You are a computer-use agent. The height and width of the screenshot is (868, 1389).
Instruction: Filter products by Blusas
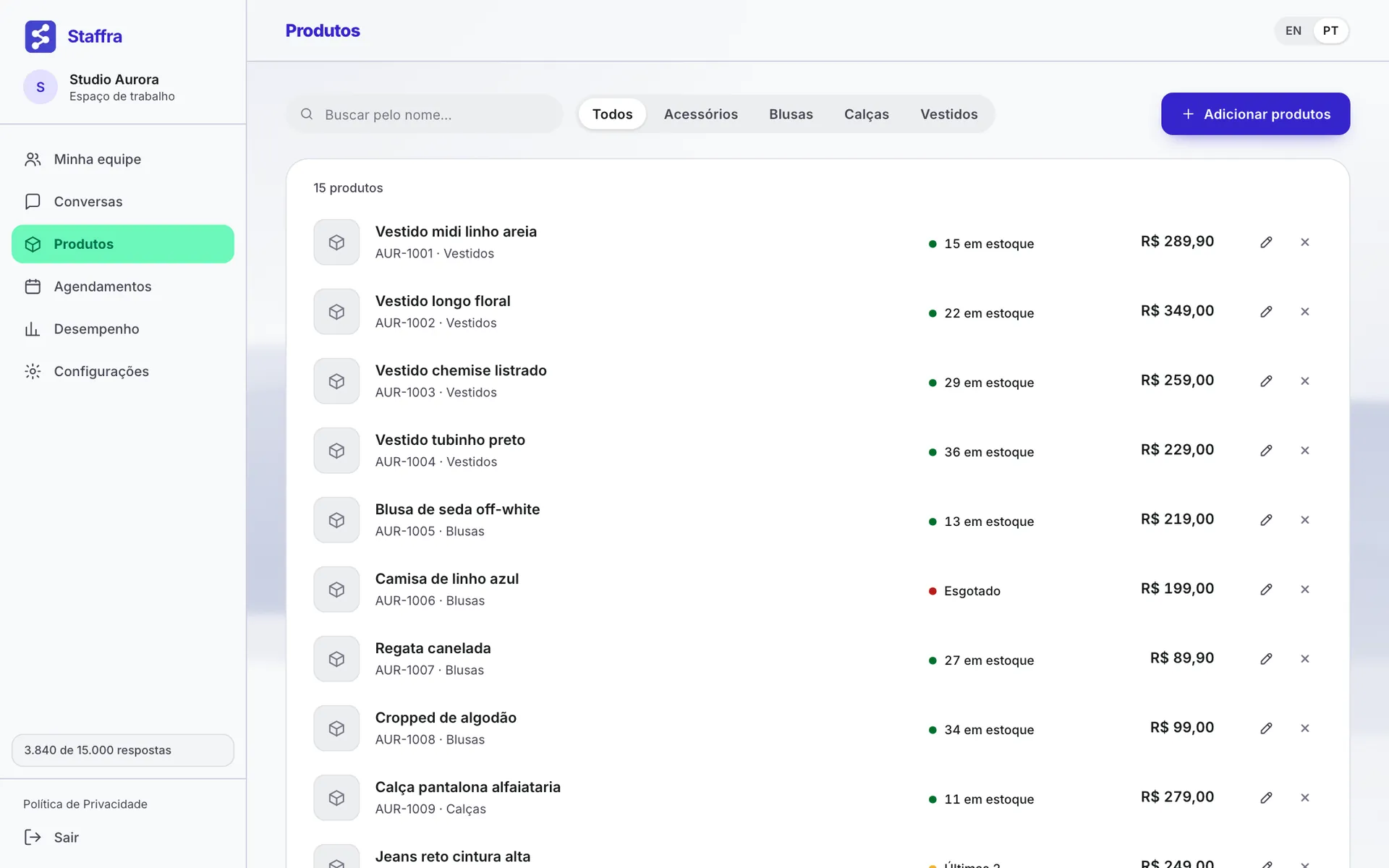pyautogui.click(x=791, y=114)
